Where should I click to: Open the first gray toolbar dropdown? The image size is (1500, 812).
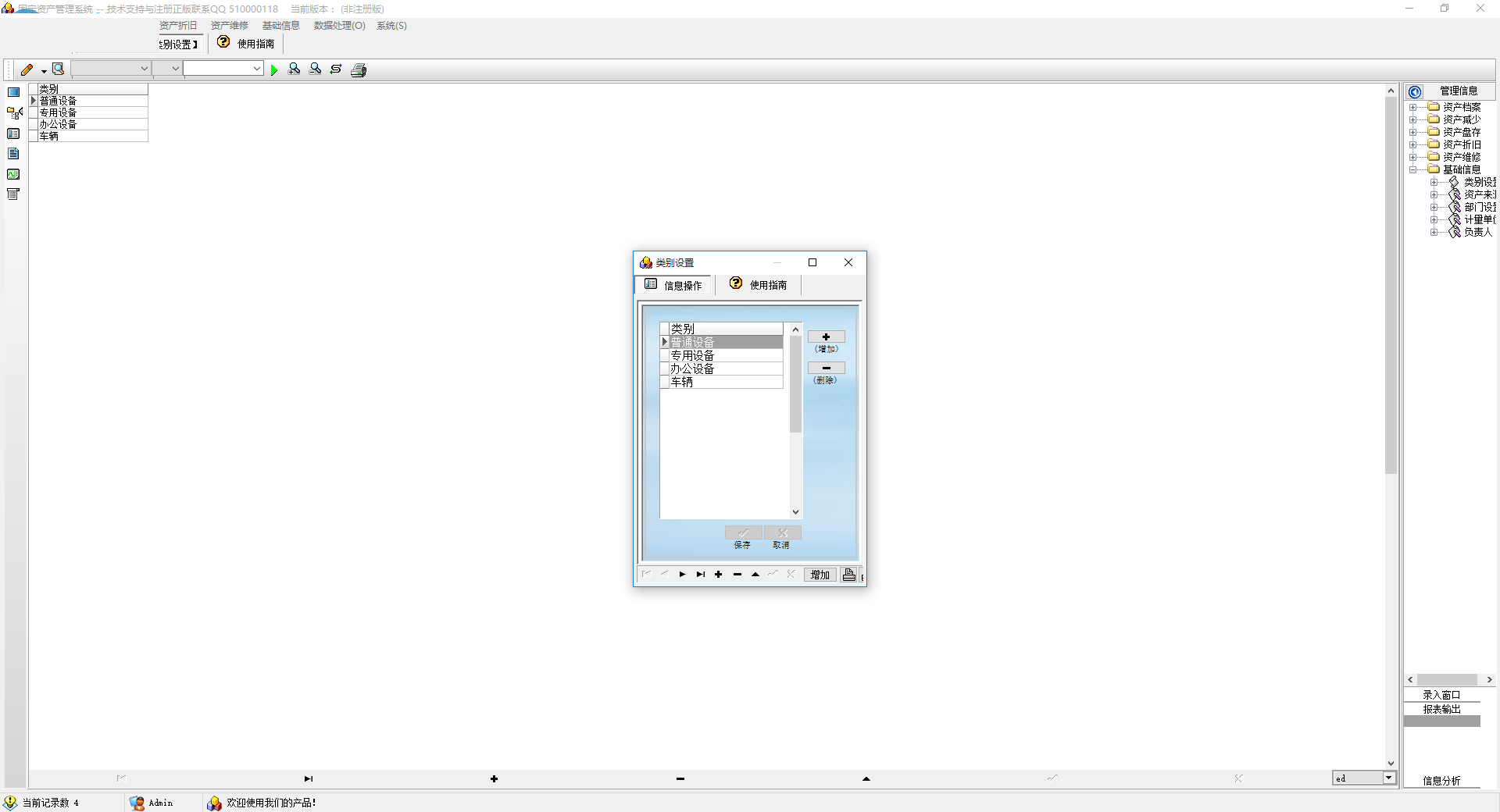click(144, 69)
